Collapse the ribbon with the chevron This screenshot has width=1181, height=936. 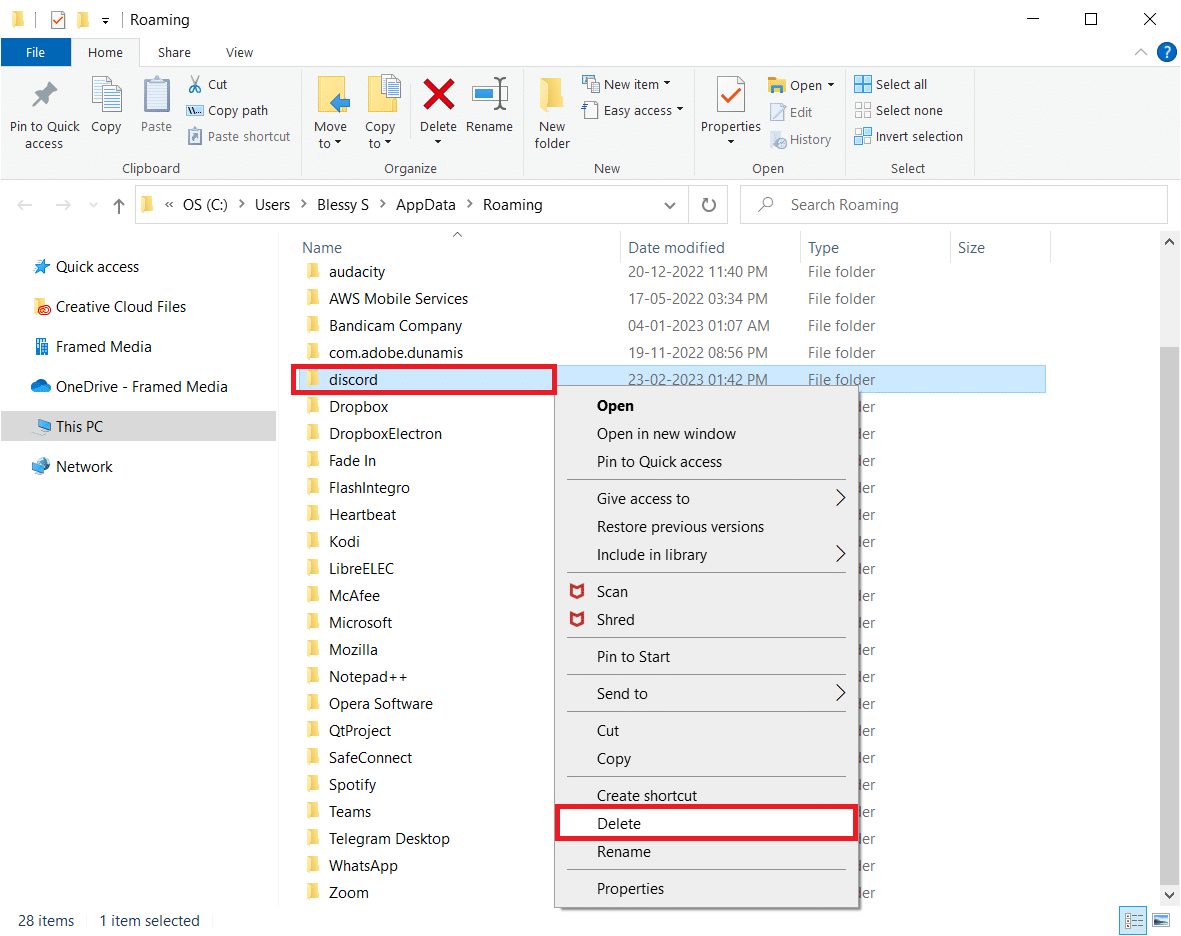1140,52
